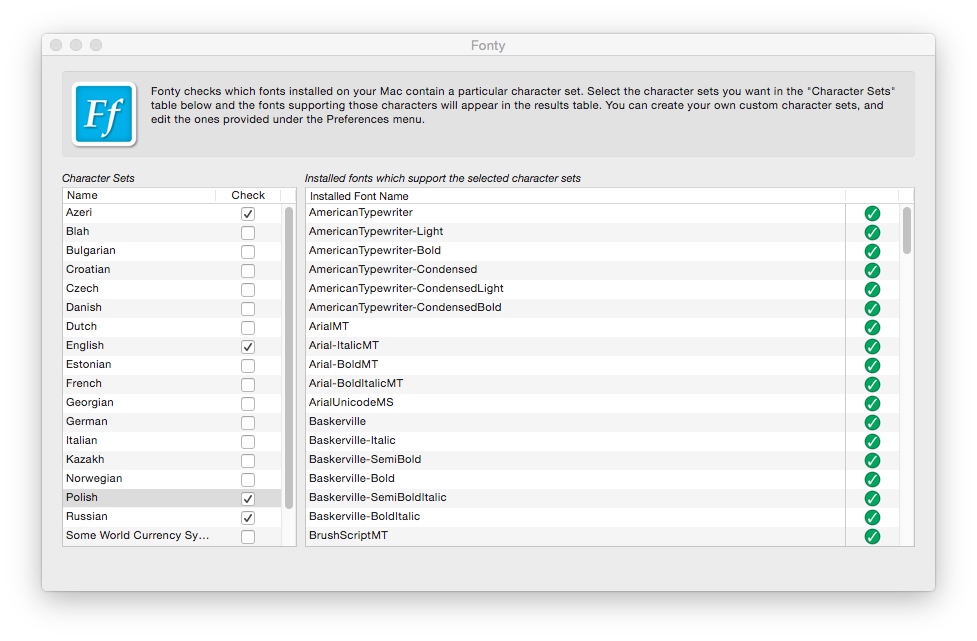977x641 pixels.
Task: Click green checkmark for Baskerville regular row
Action: point(872,422)
